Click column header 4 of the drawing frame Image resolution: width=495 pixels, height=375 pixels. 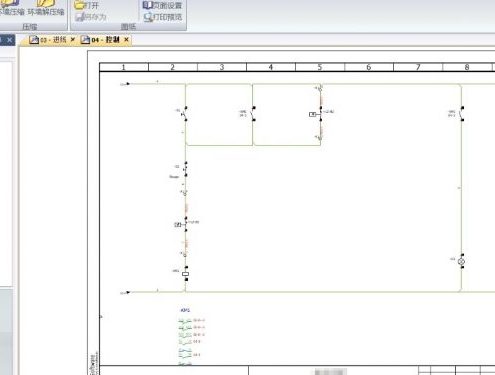pyautogui.click(x=271, y=67)
